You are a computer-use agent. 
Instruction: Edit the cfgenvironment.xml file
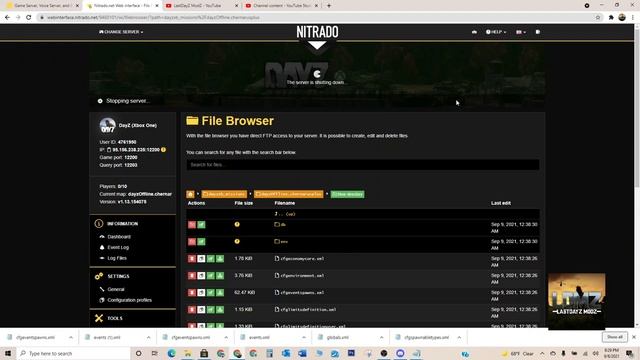click(x=211, y=276)
